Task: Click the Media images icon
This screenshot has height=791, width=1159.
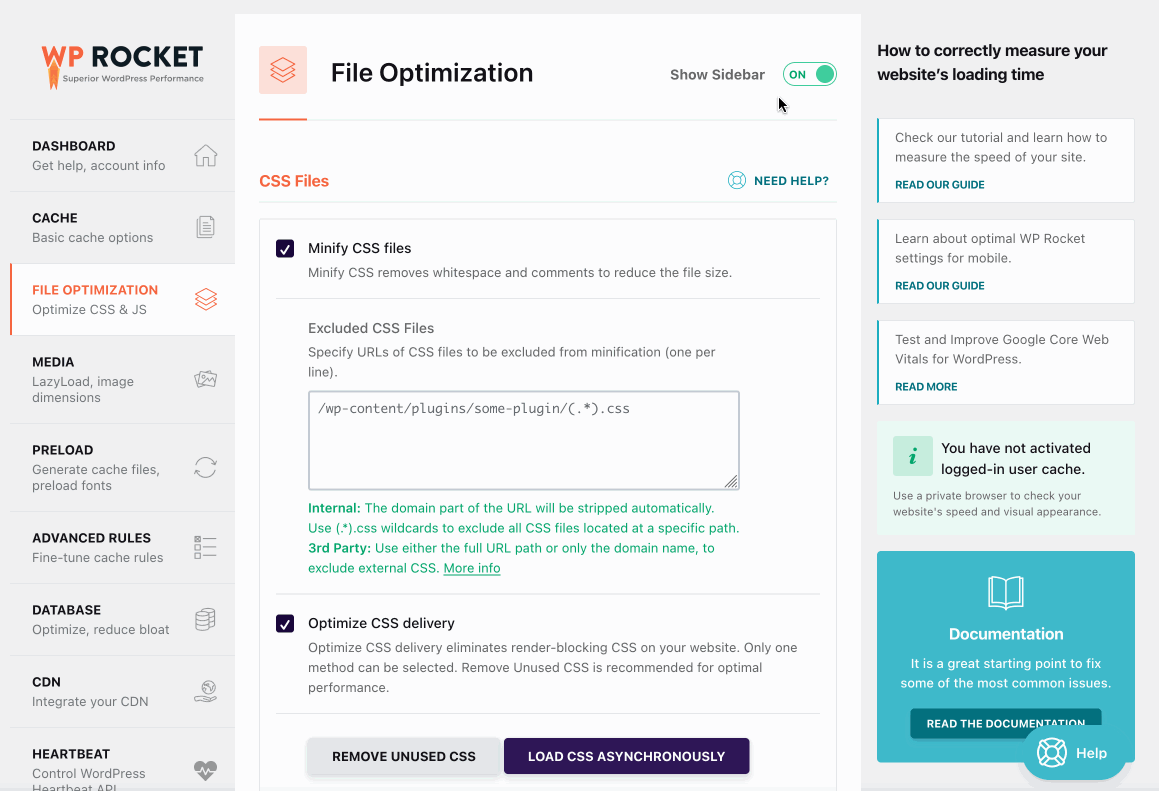Action: tap(205, 379)
